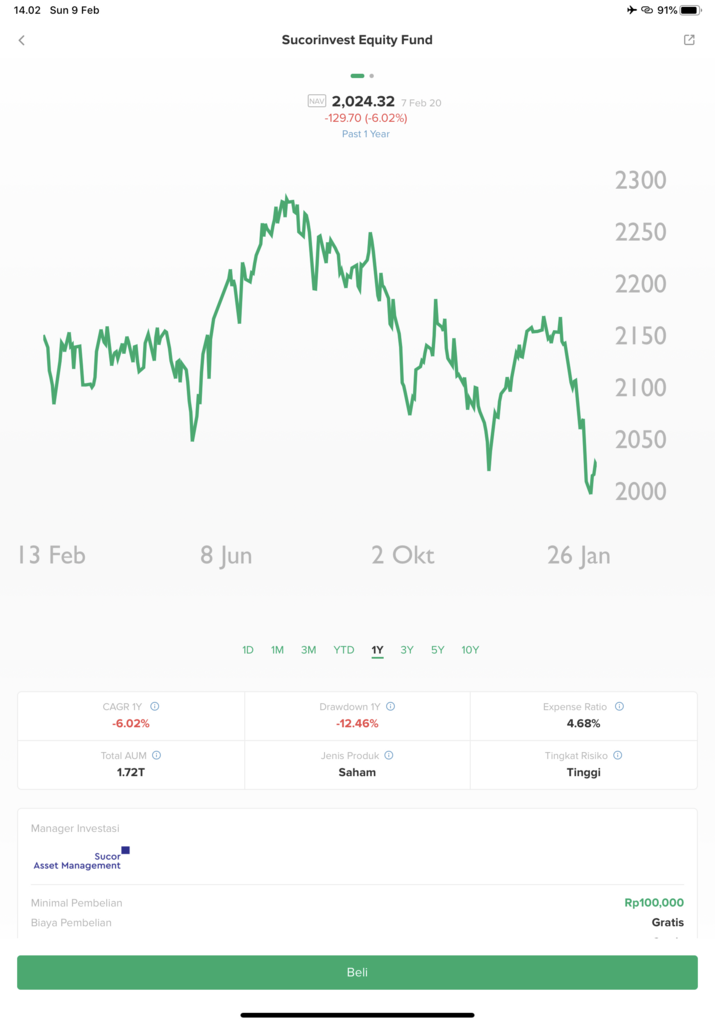
Task: Tap the Expense Ratio info icon
Action: pos(619,706)
